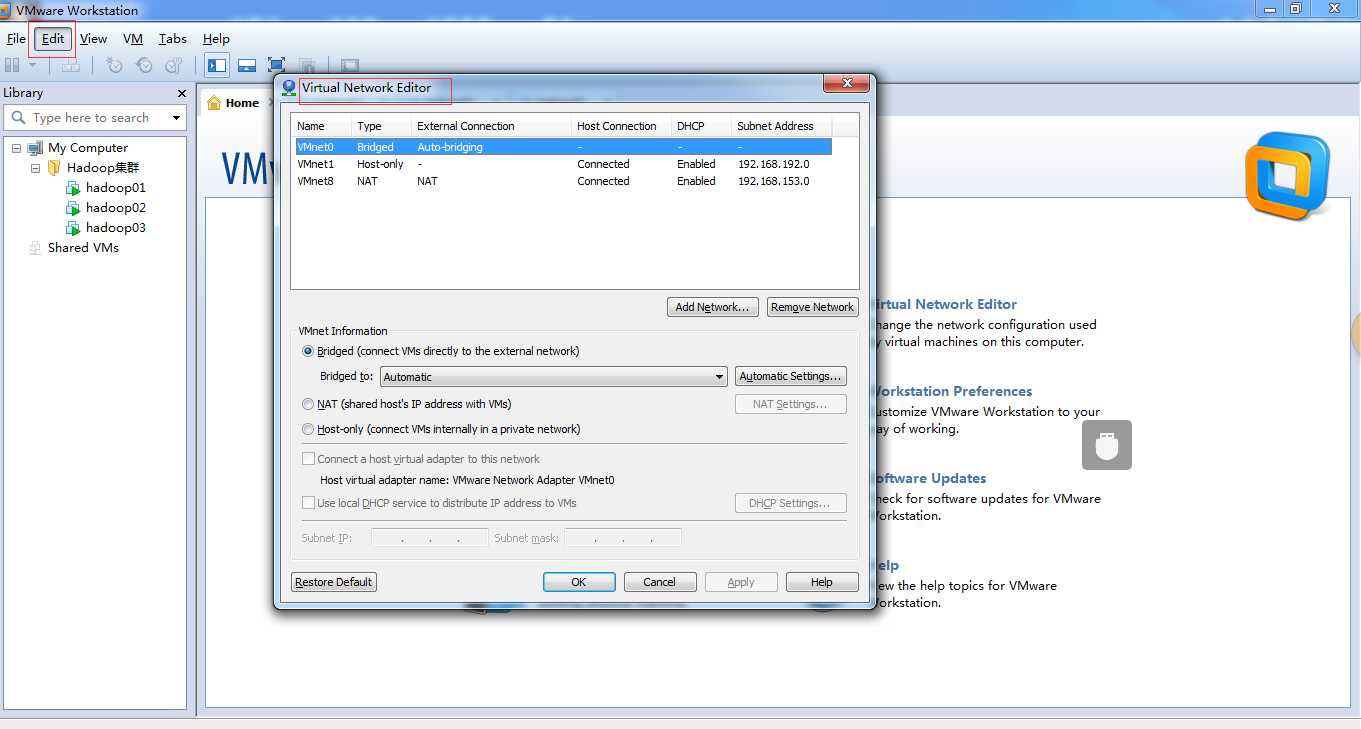Confirm the dialog with OK
Screen dimensions: 1361x729
click(x=579, y=582)
